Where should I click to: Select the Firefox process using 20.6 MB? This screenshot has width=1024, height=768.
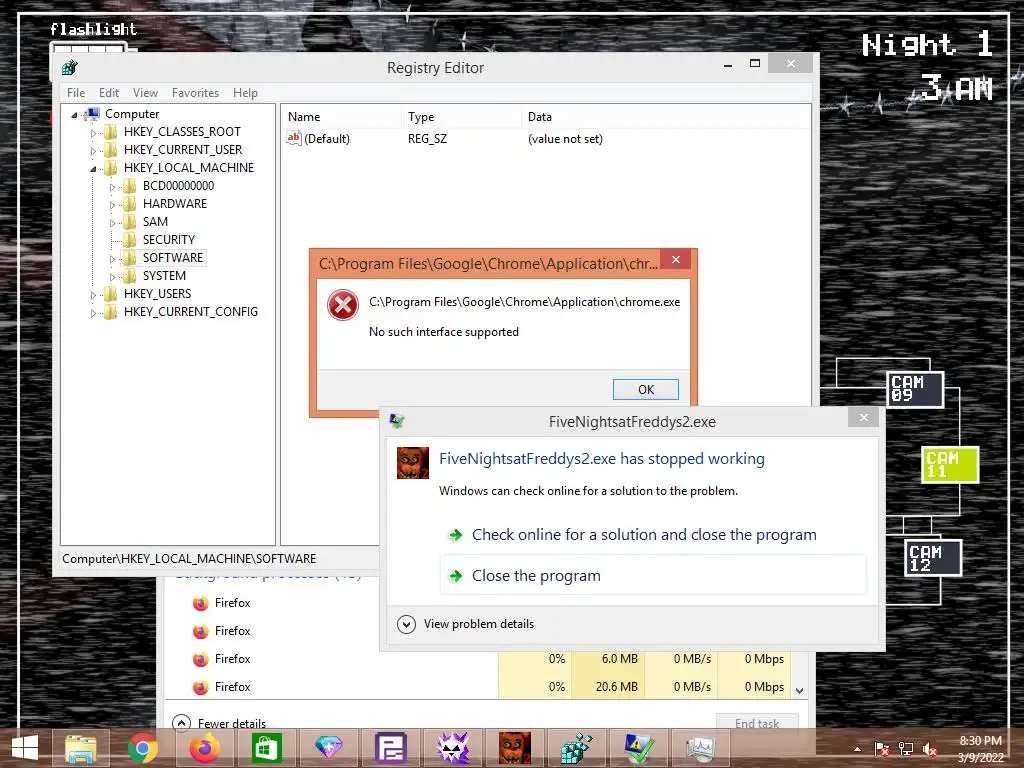coord(479,687)
